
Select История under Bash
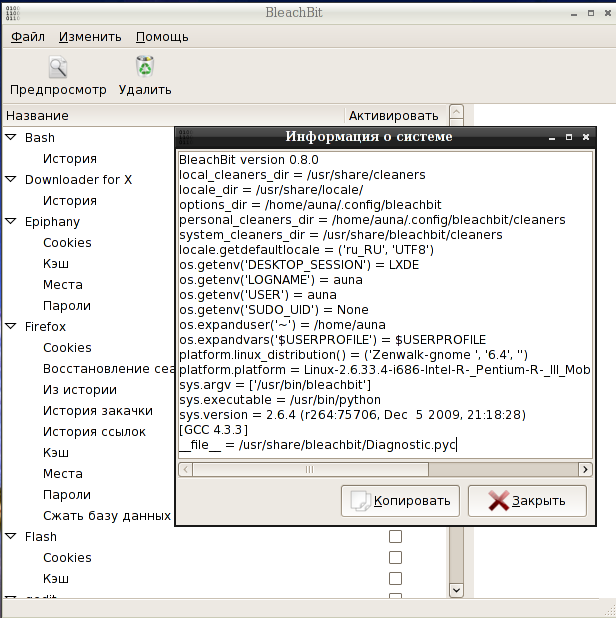(70, 158)
